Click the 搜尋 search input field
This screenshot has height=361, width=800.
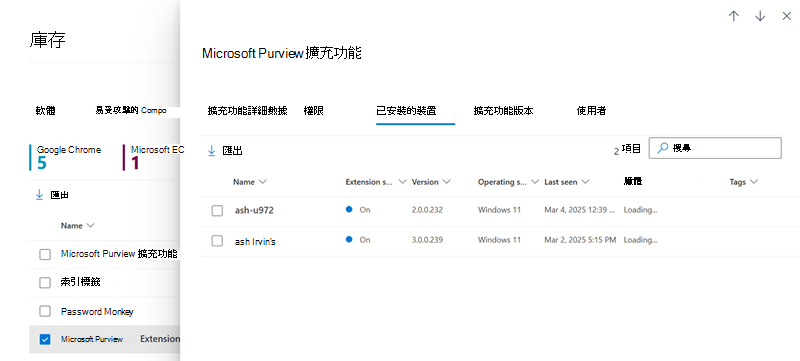point(715,148)
